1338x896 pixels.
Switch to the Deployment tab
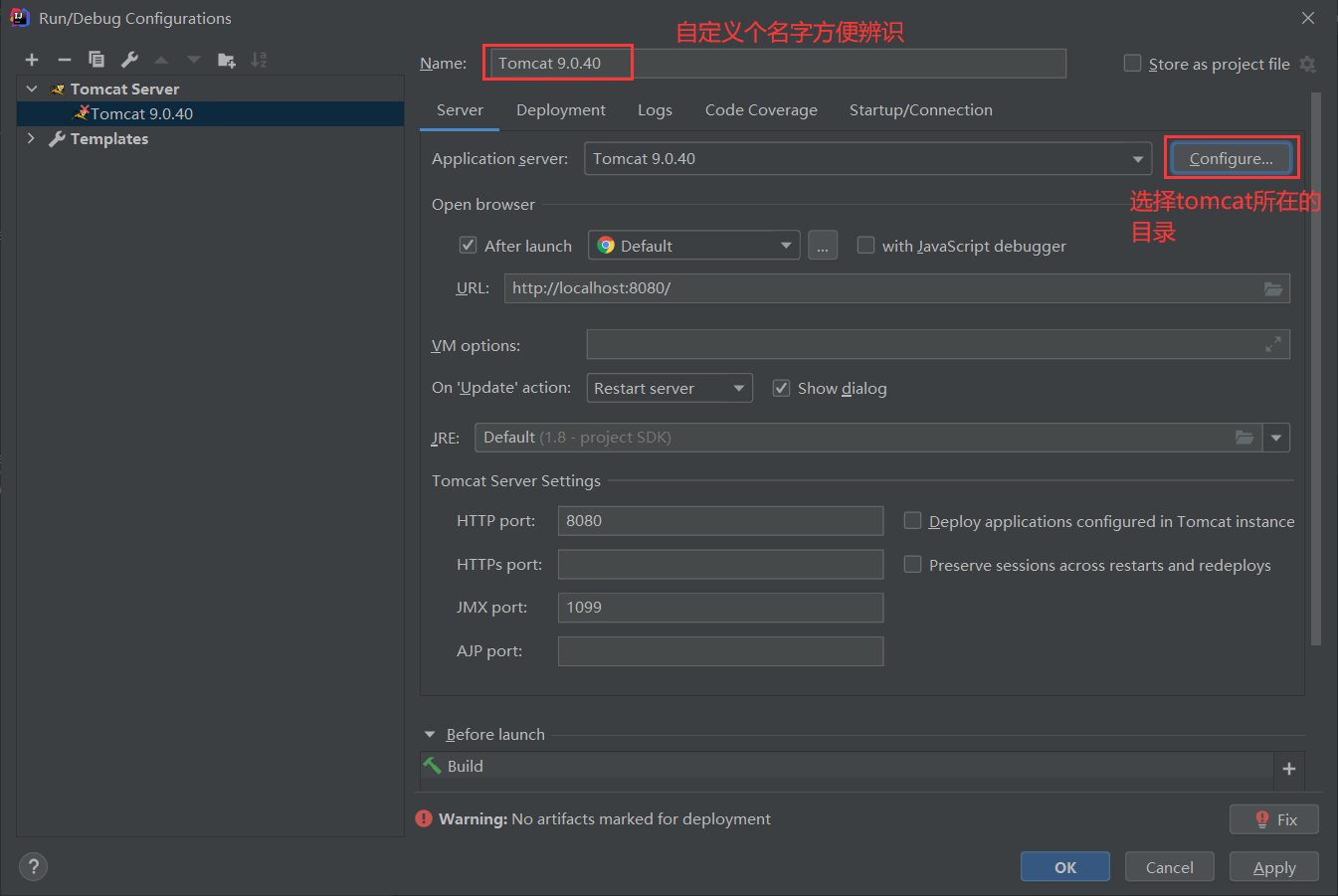tap(560, 110)
